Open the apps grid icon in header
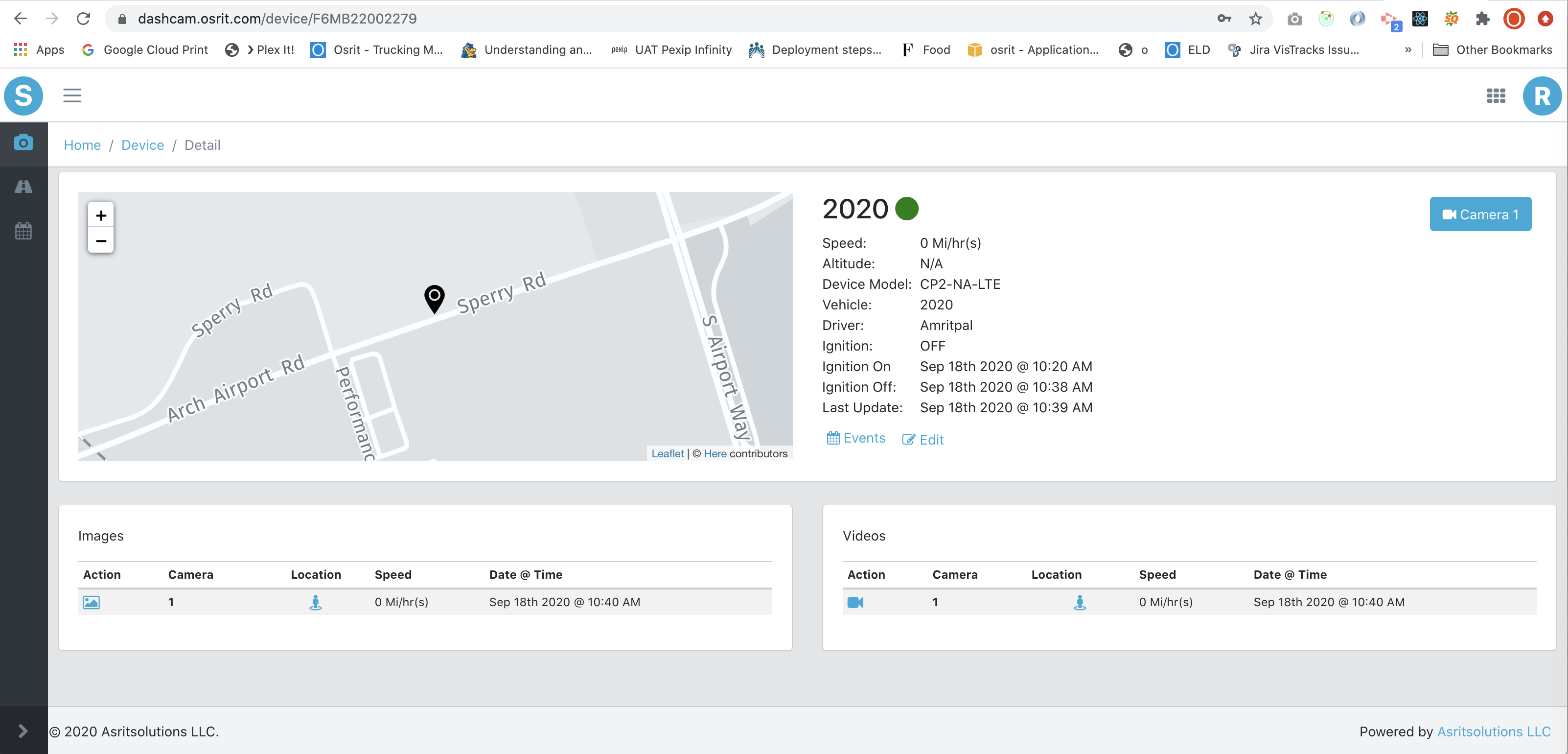The width and height of the screenshot is (1568, 754). pos(1496,95)
